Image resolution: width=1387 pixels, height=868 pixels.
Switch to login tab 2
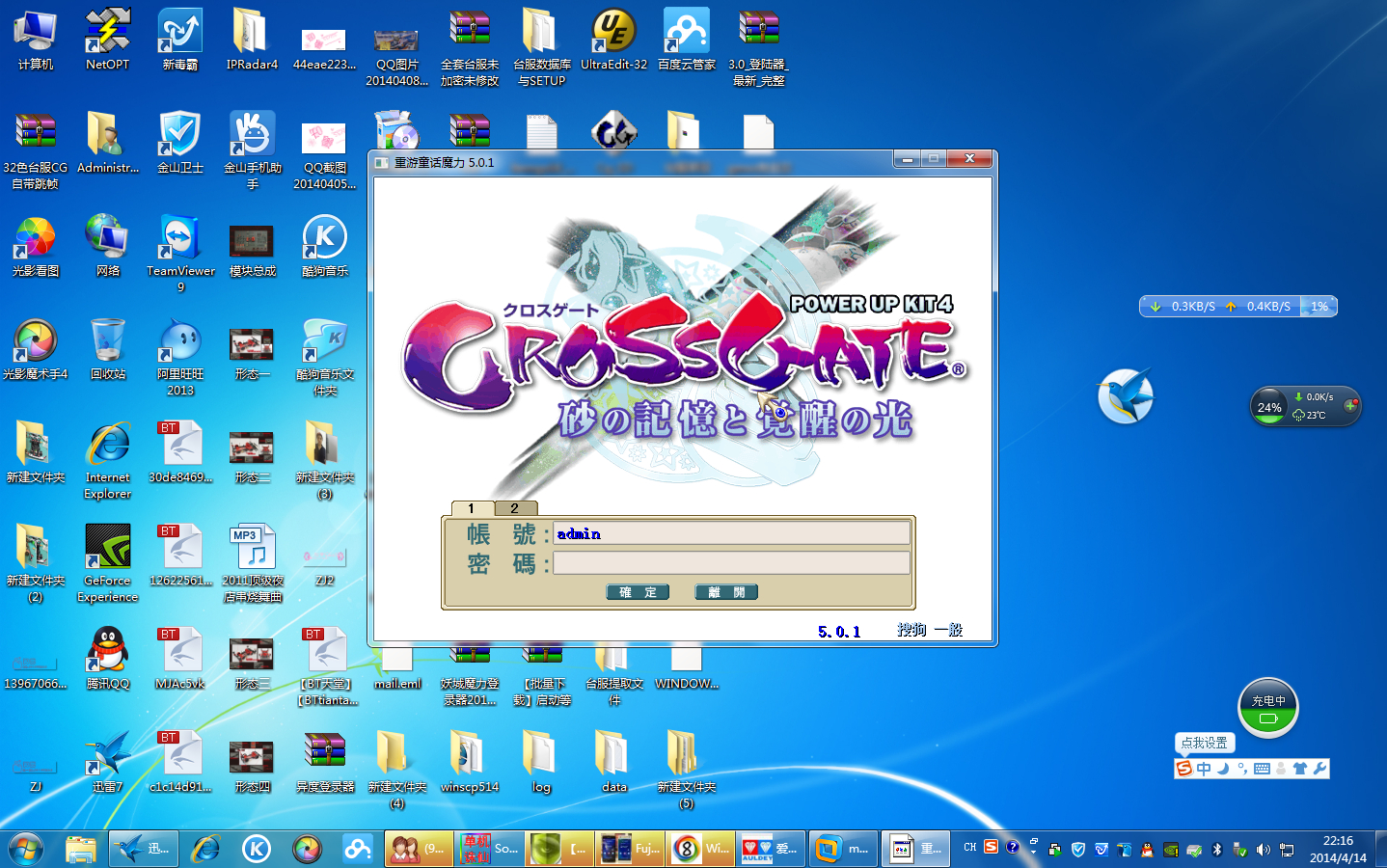(515, 508)
